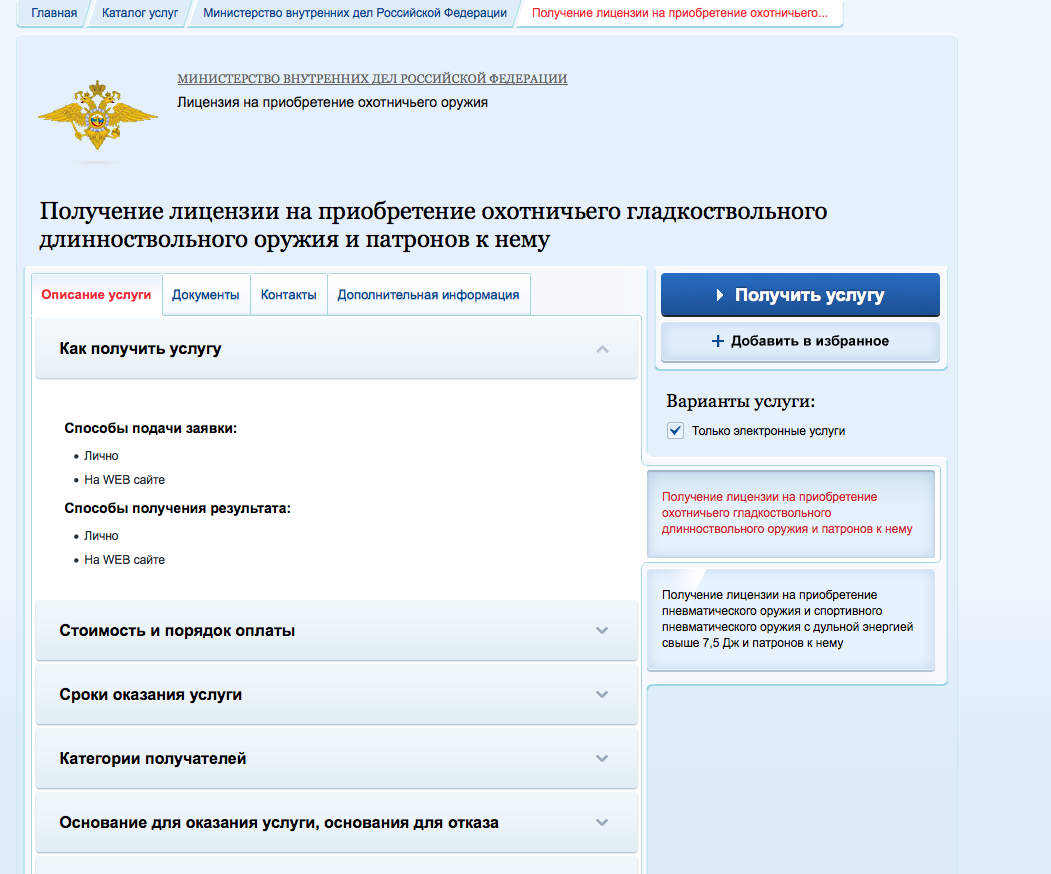Switch to the 'Документы' tab
Image resolution: width=1051 pixels, height=874 pixels.
205,295
